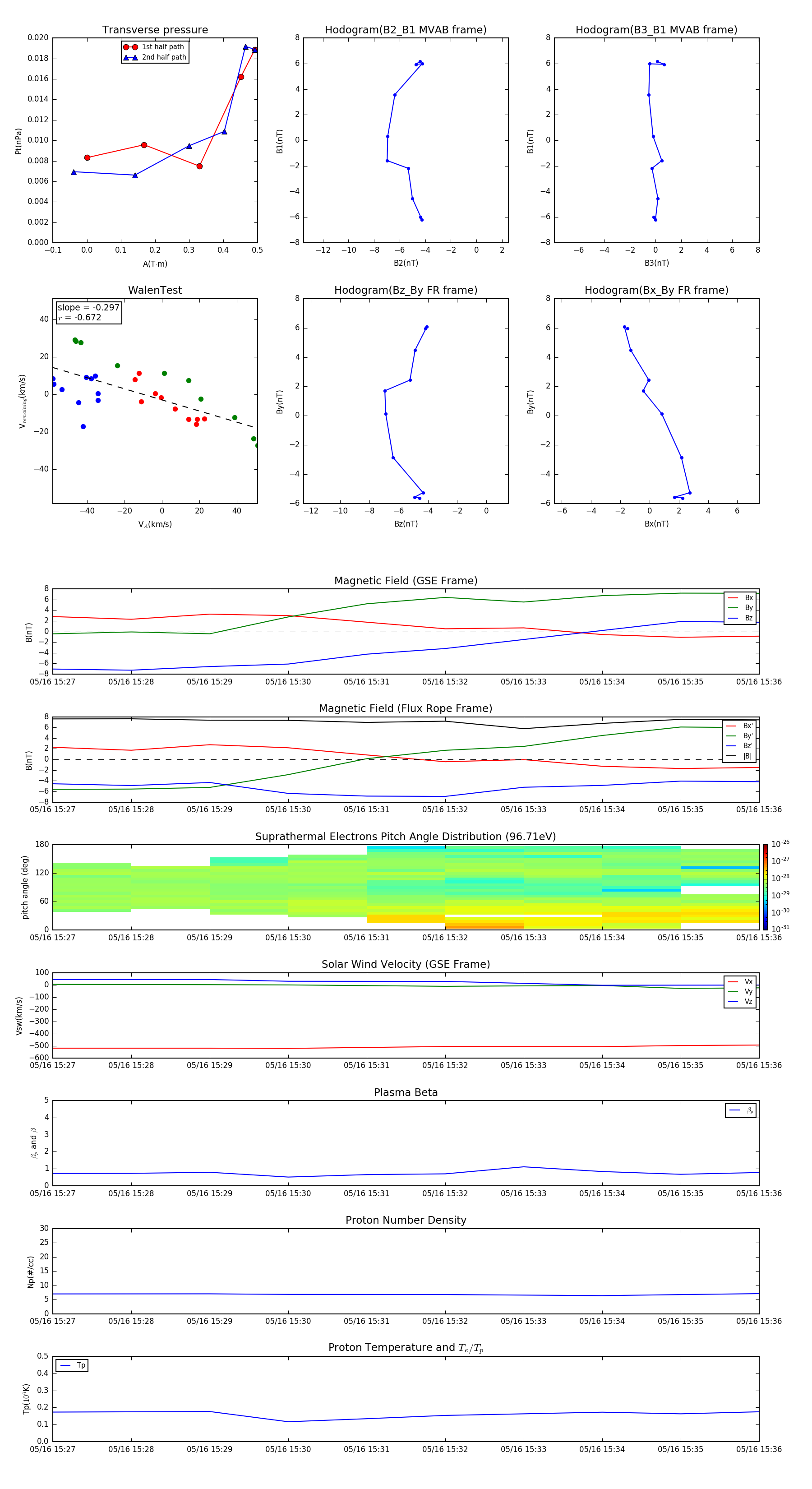Click the "10^-31" colorbar tick label
This screenshot has width=812, height=1489.
tap(780, 929)
